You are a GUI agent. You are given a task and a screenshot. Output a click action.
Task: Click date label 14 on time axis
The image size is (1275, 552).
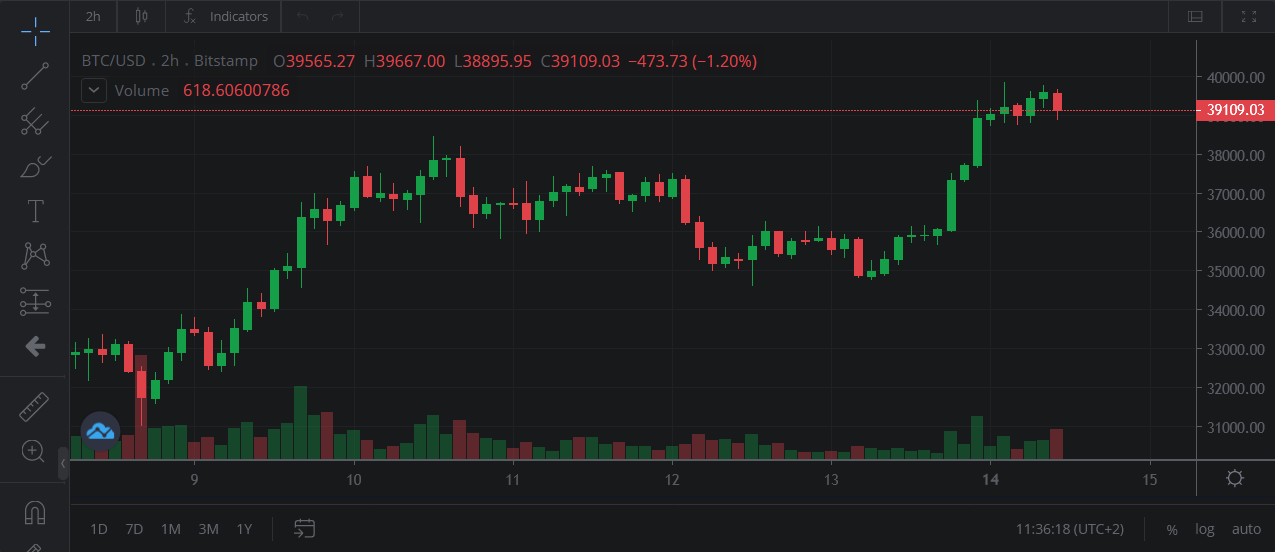pyautogui.click(x=991, y=480)
